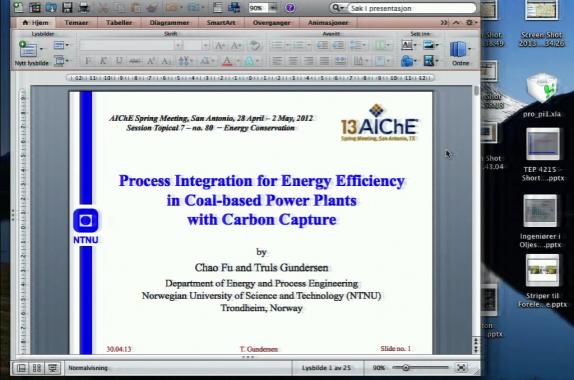Open the Ordne arrange icon
This screenshot has width=574, height=380.
(x=460, y=53)
